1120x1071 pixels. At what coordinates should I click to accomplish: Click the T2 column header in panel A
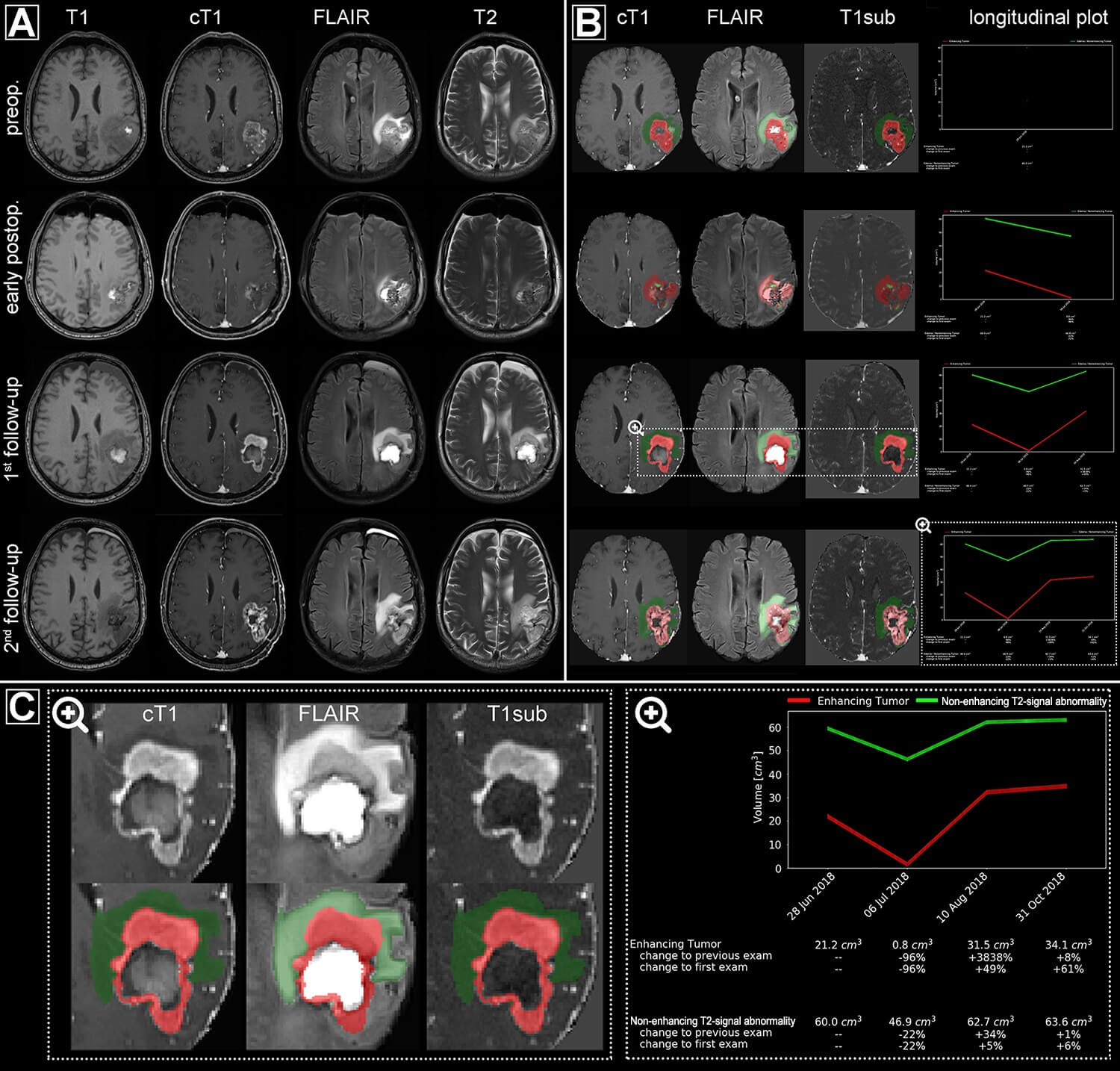(485, 18)
